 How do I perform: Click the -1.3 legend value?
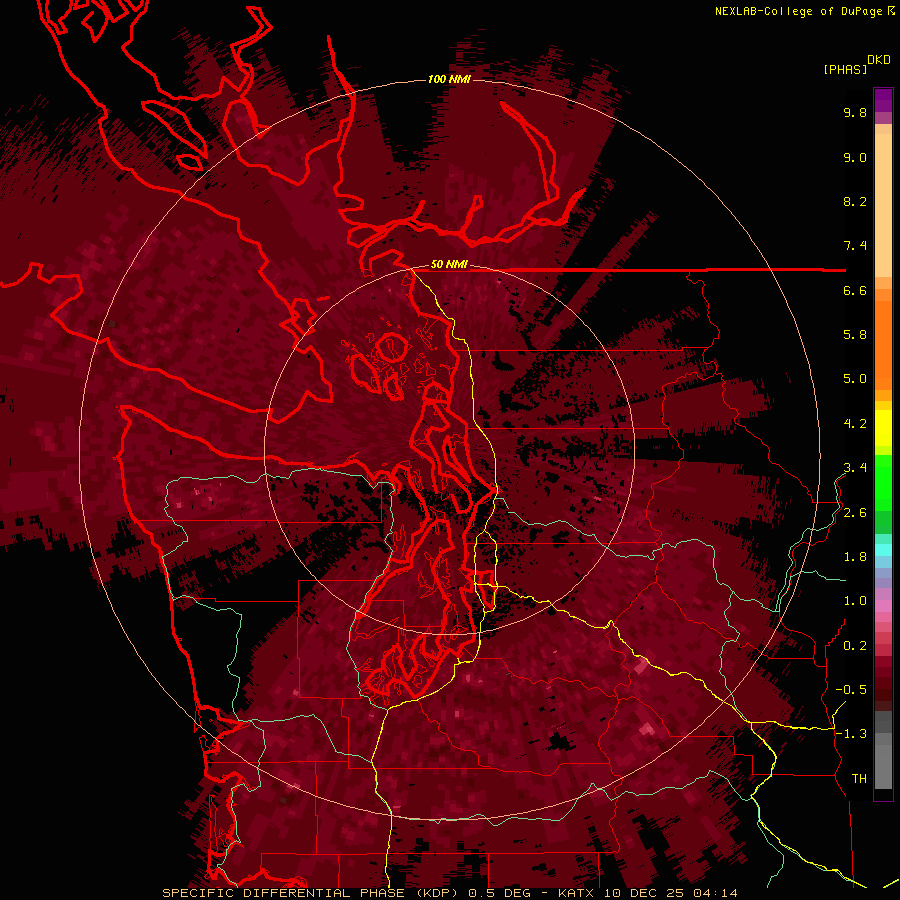click(851, 734)
